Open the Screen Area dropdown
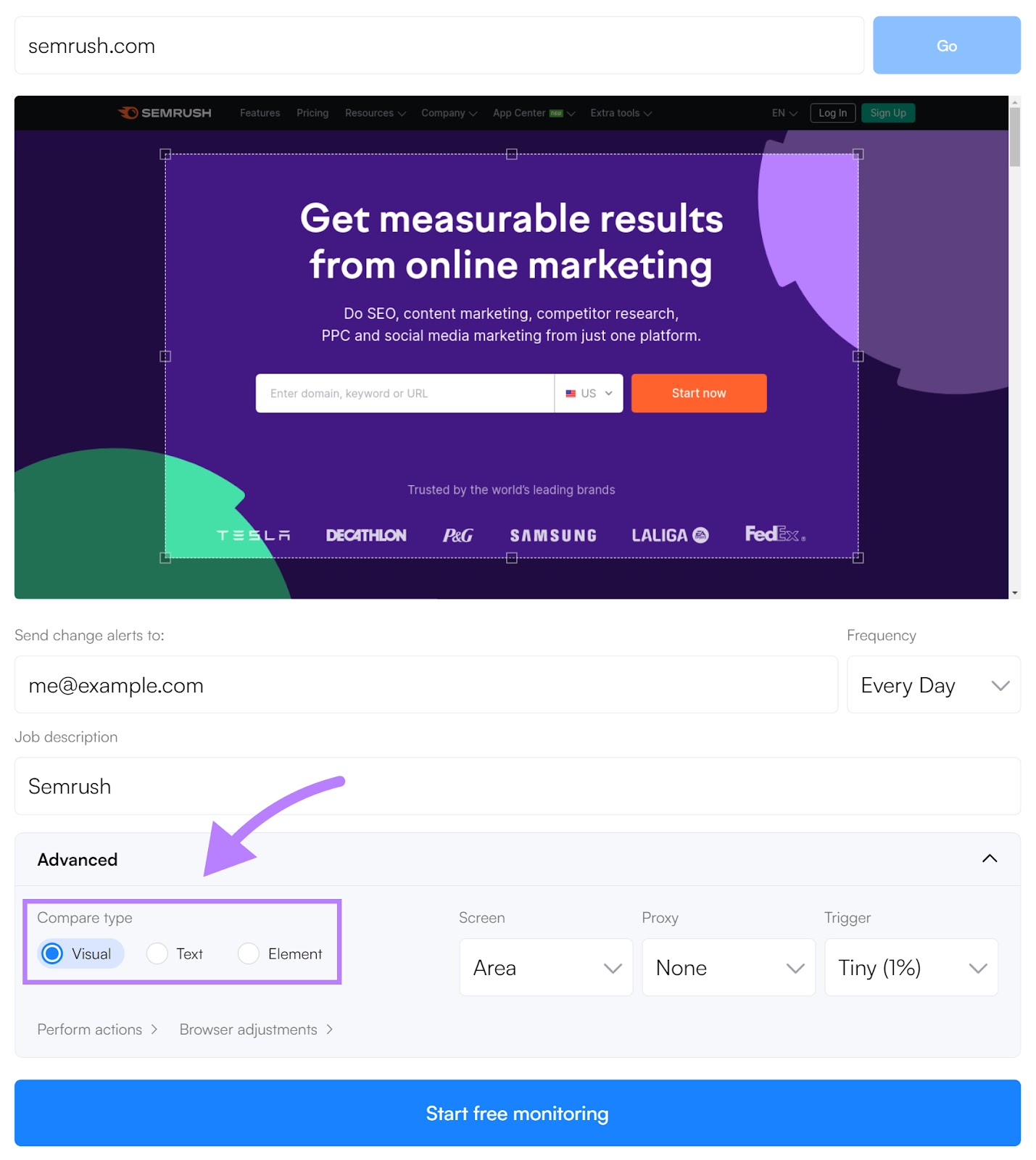This screenshot has width=1036, height=1160. tap(546, 967)
